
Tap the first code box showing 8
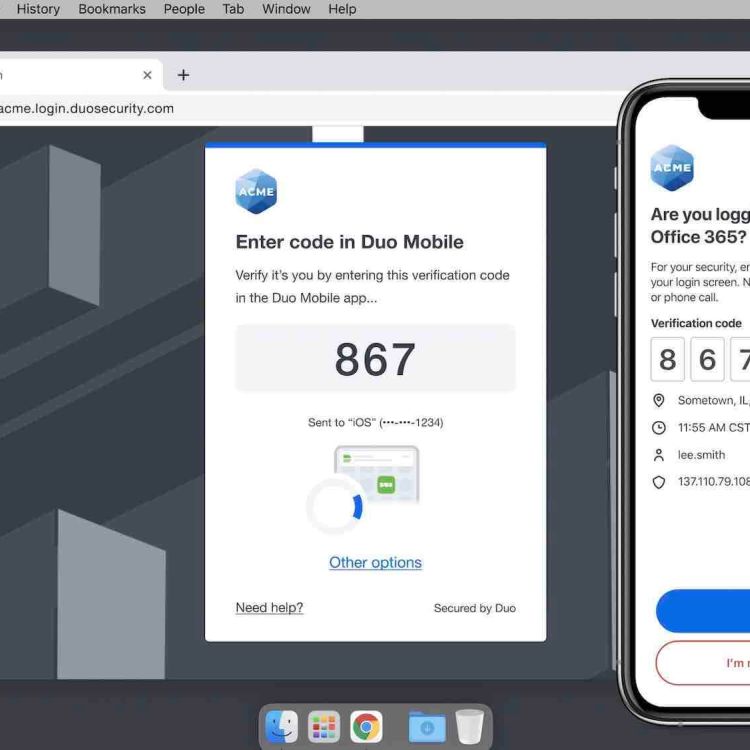point(667,359)
